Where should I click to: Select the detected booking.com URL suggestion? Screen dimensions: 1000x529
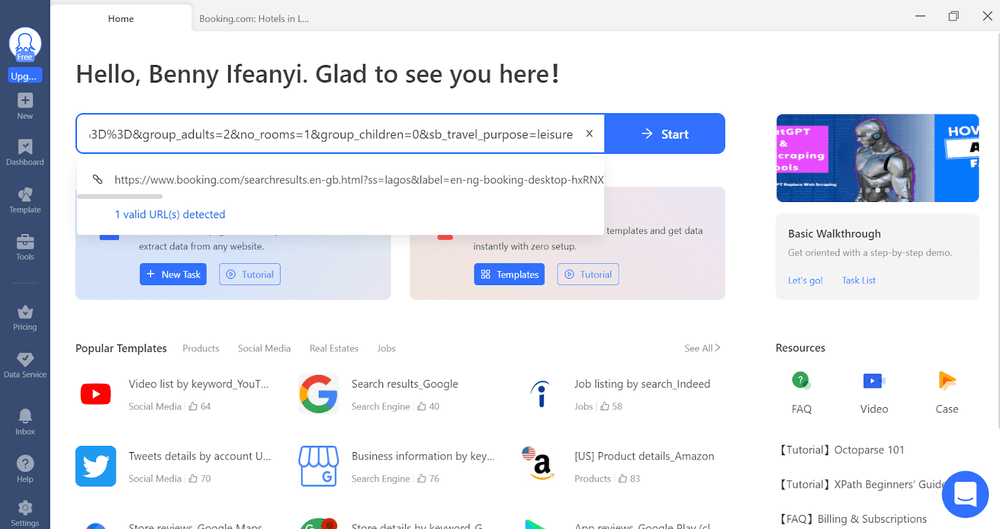[x=359, y=180]
